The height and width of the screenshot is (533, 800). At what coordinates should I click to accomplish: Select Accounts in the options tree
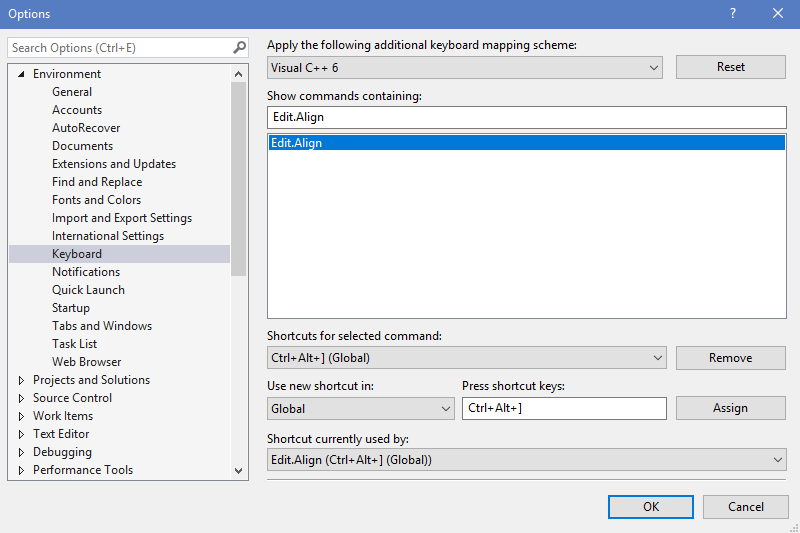(x=77, y=110)
